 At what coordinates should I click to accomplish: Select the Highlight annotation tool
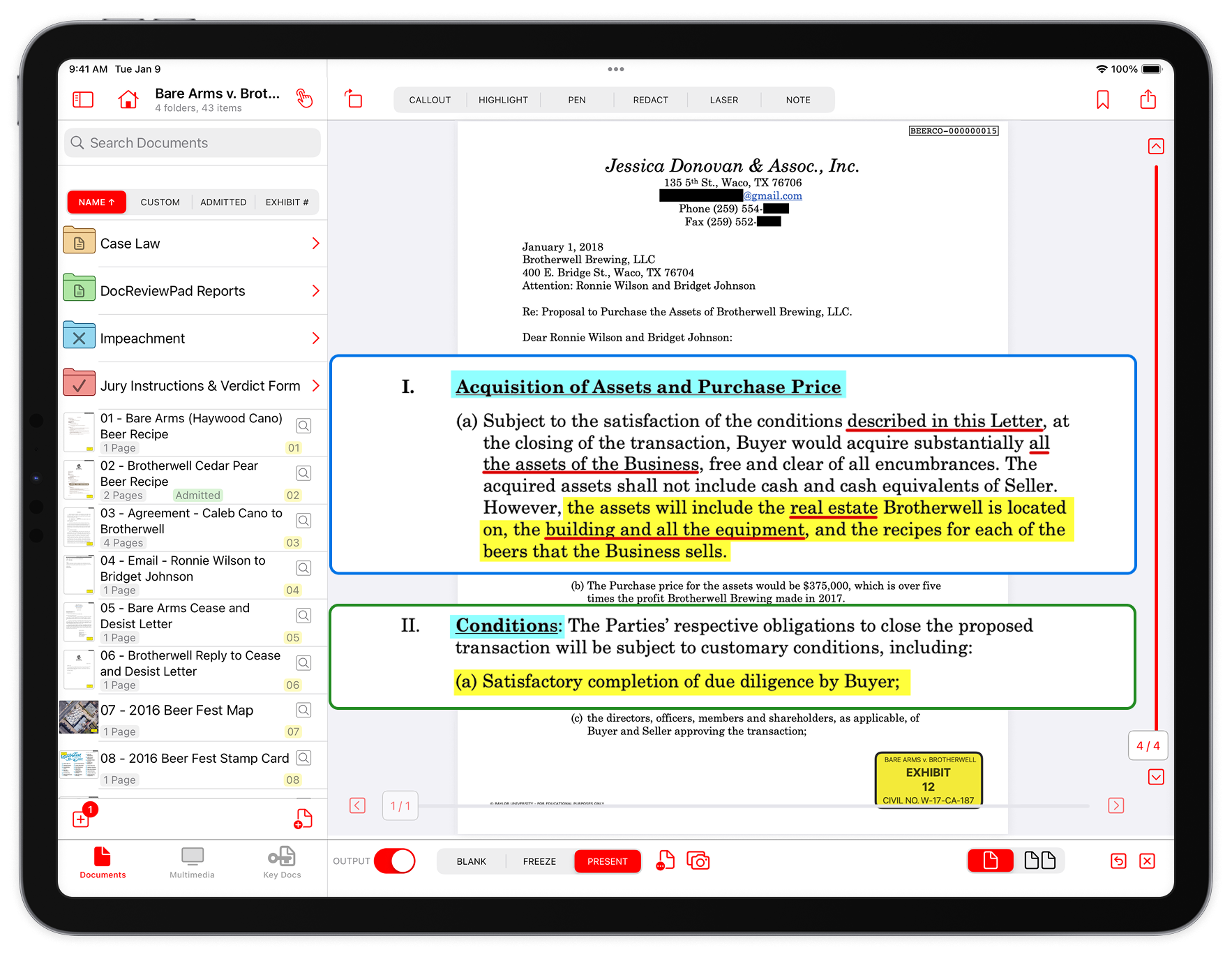click(x=503, y=99)
